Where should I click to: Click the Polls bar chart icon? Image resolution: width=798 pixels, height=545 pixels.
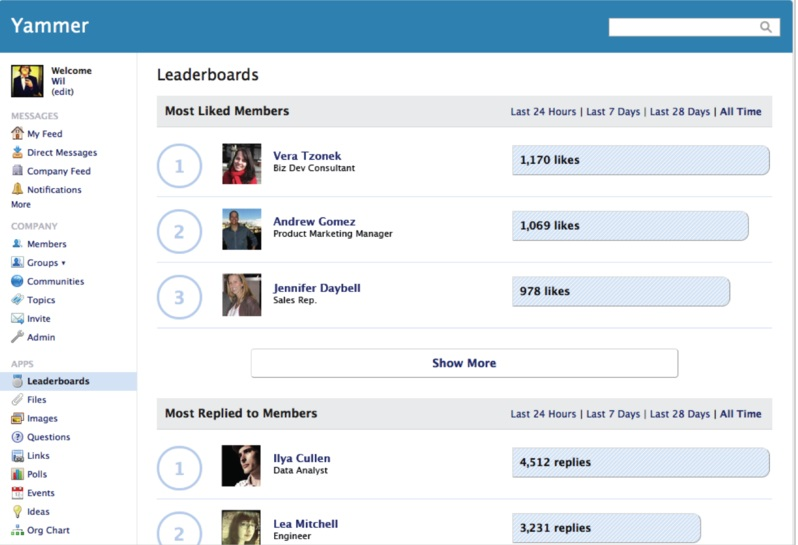(17, 474)
